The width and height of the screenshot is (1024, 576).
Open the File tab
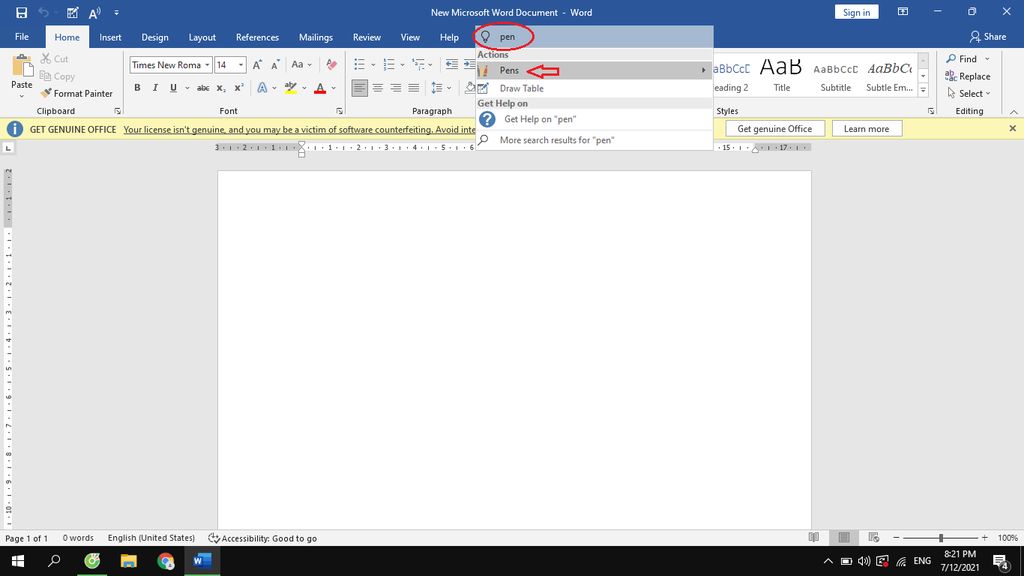point(22,37)
